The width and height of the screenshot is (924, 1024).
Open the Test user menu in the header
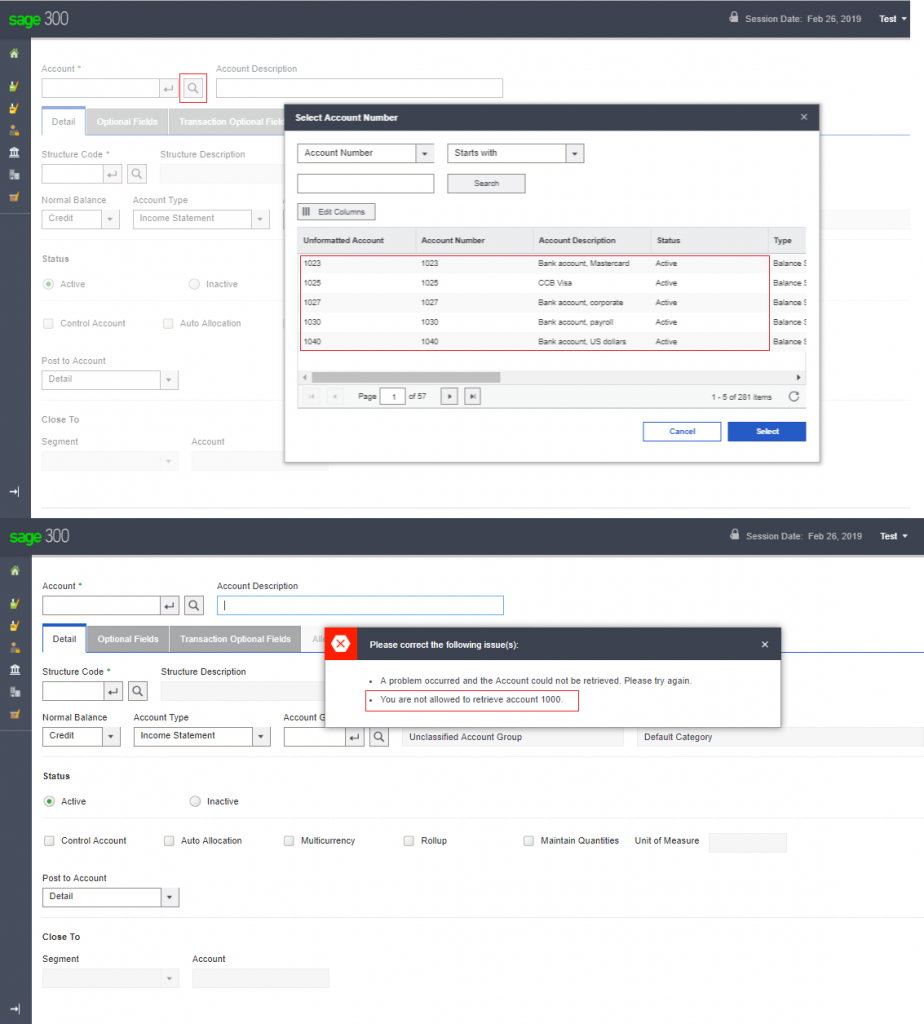[x=891, y=18]
